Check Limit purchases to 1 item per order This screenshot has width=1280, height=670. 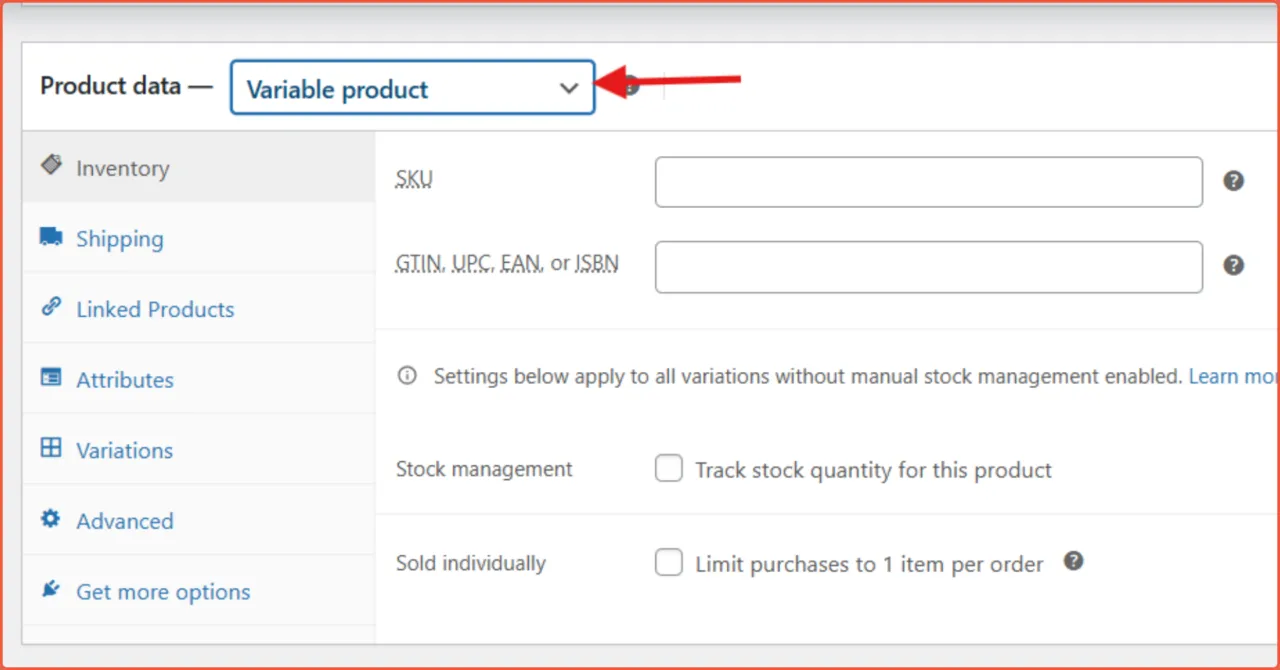coord(668,562)
